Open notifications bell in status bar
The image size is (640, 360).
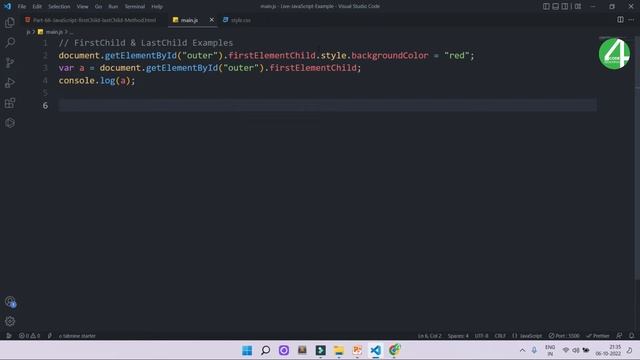[631, 336]
